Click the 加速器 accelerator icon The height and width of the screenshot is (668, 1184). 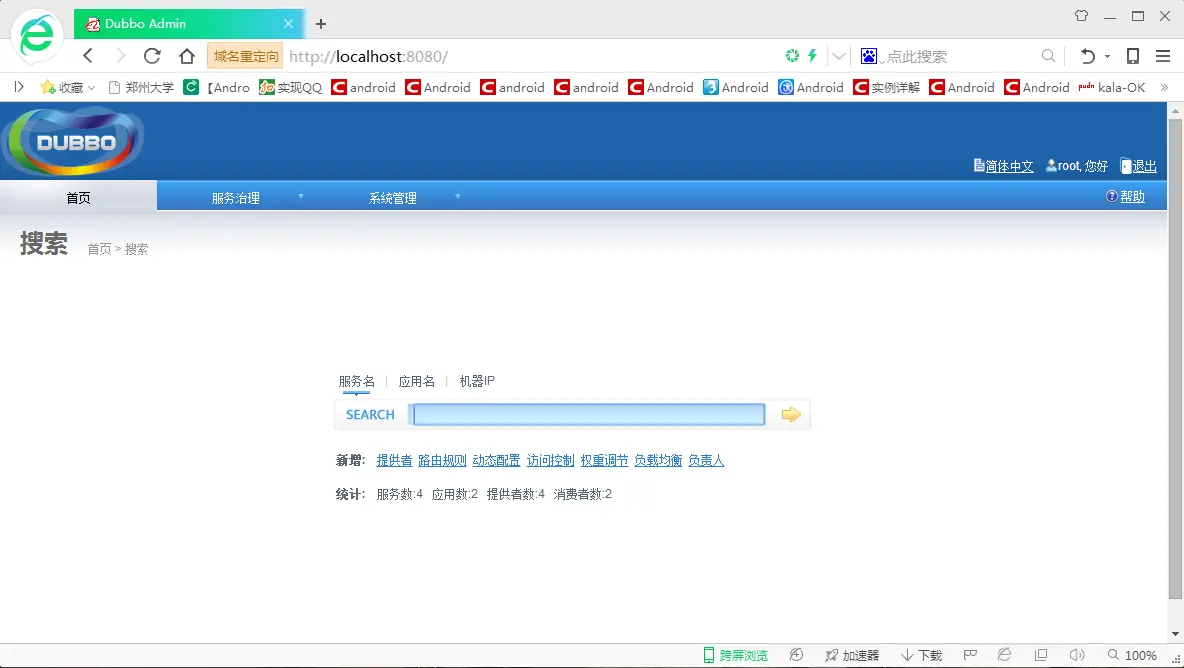pos(853,654)
